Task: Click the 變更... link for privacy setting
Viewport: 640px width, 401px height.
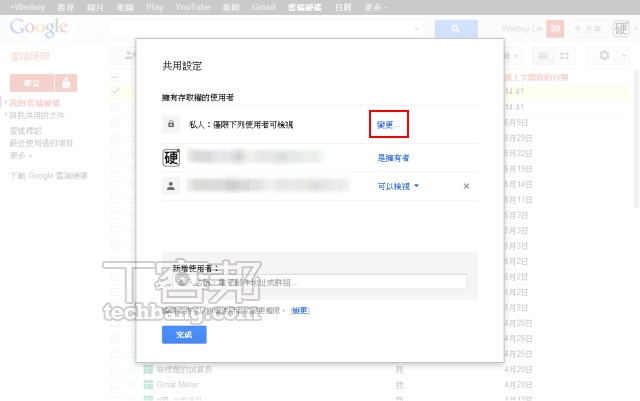Action: [x=389, y=125]
